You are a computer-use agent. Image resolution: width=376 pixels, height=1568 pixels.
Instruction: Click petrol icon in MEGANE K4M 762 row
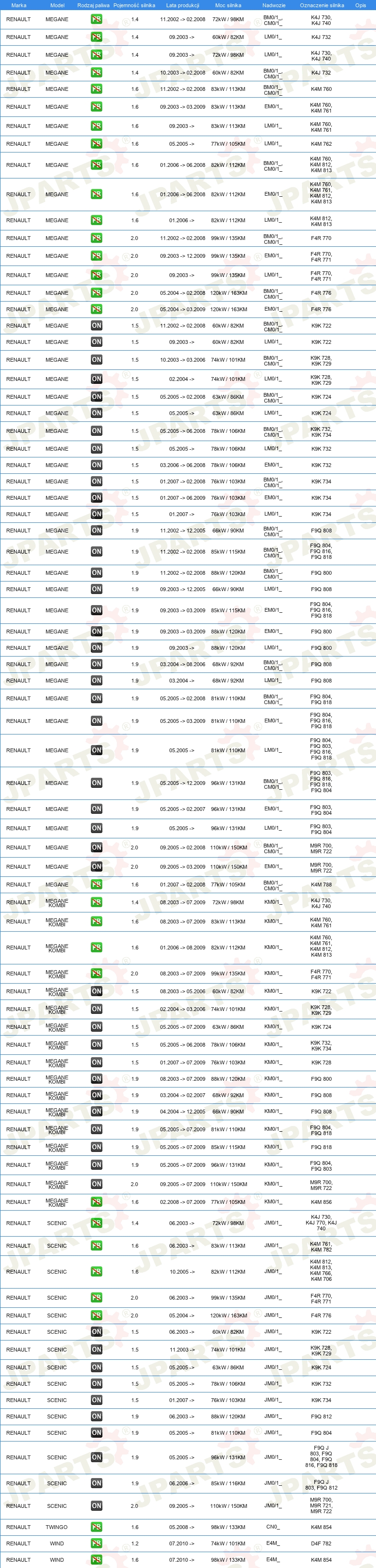[96, 144]
